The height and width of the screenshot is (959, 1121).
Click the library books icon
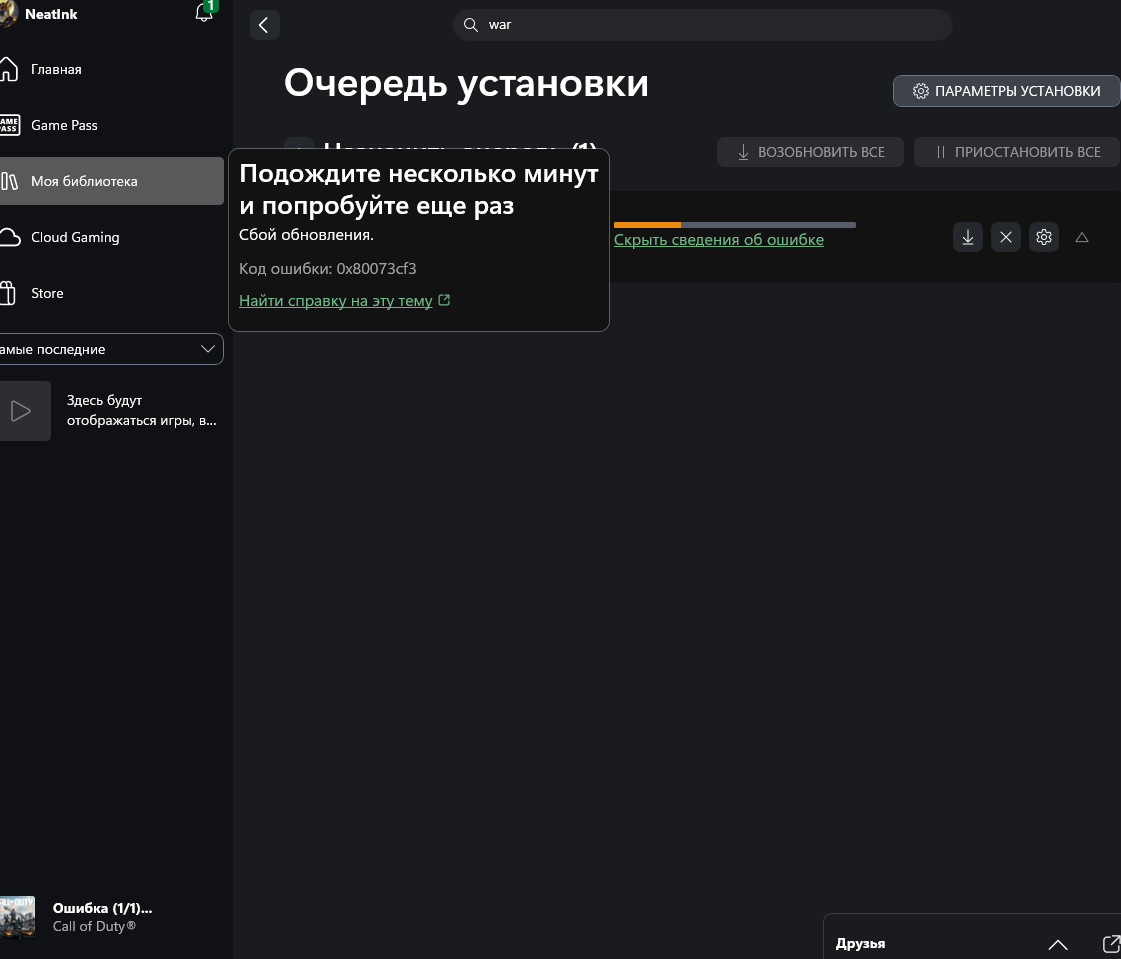point(9,181)
